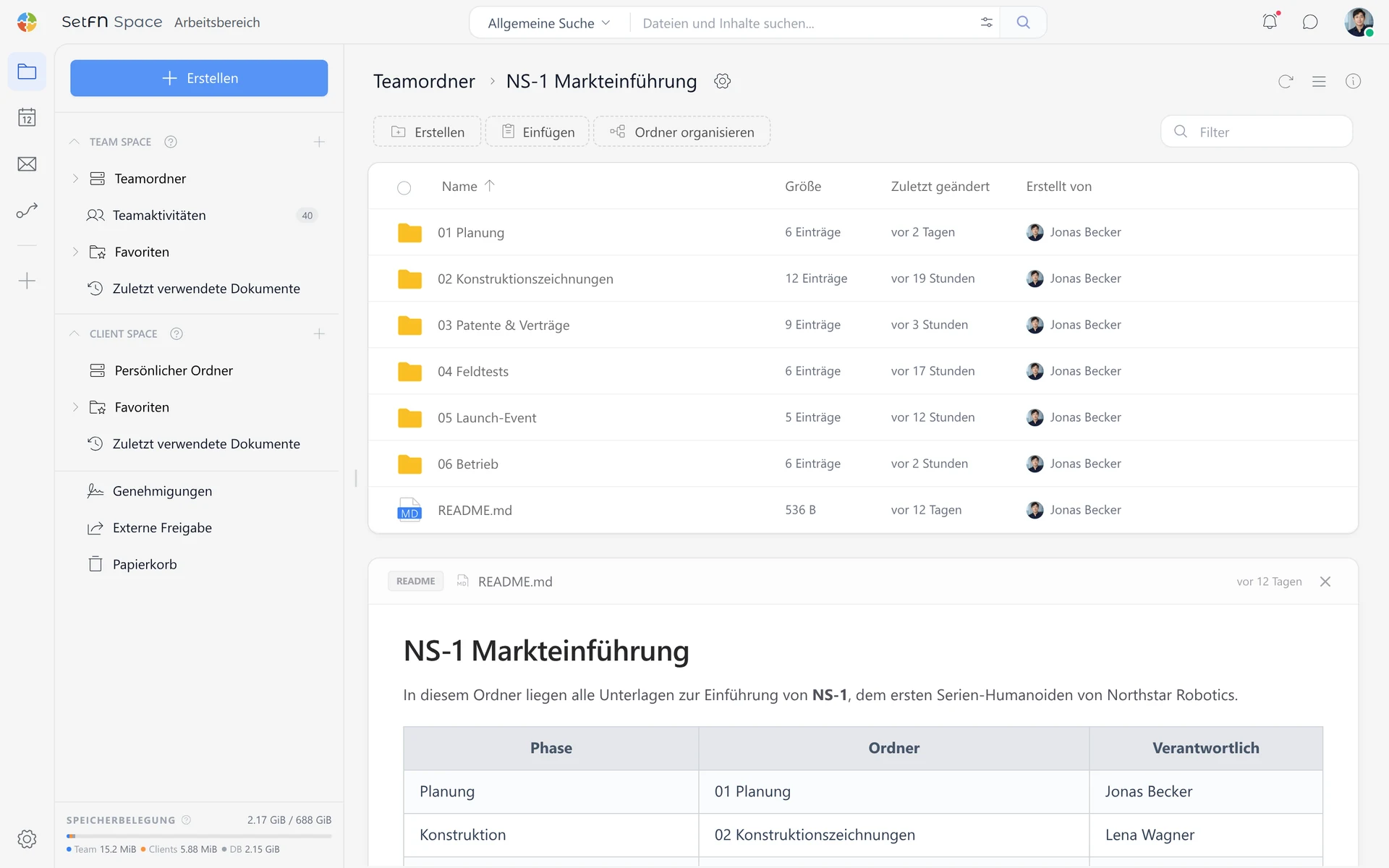Show folder info panel icon
Image resolution: width=1389 pixels, height=868 pixels.
[x=1353, y=81]
